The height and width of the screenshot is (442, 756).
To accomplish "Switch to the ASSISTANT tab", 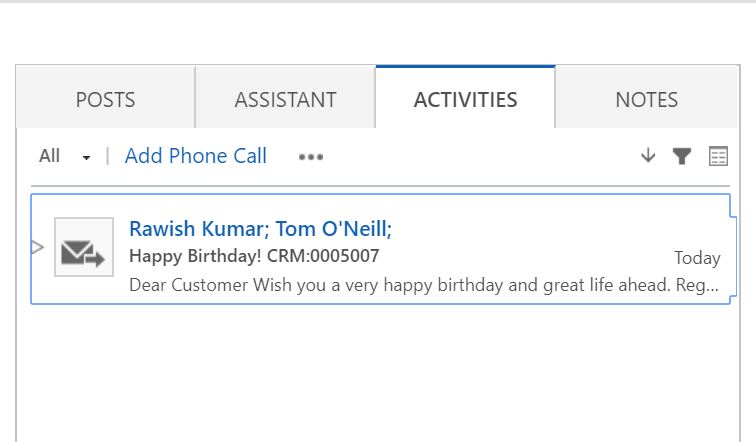I will [x=285, y=99].
